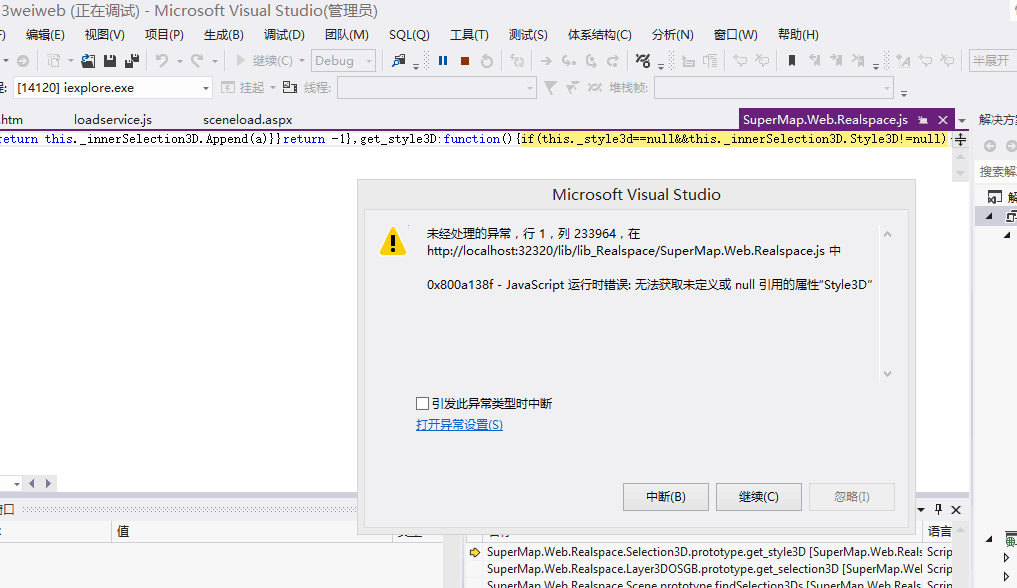Open the 窗口(W) menu
The height and width of the screenshot is (588, 1017).
click(736, 35)
